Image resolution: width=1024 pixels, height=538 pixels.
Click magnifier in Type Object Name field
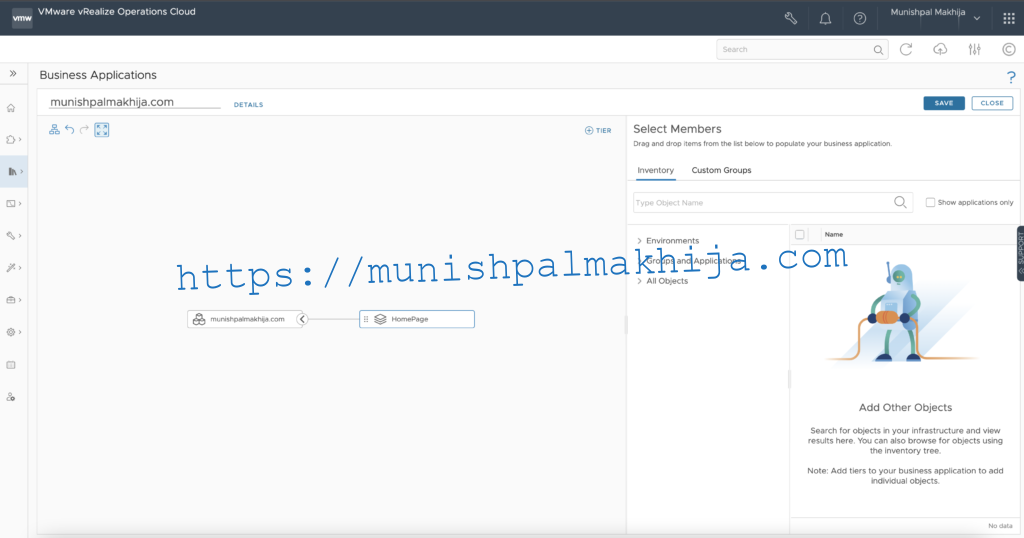click(x=900, y=202)
